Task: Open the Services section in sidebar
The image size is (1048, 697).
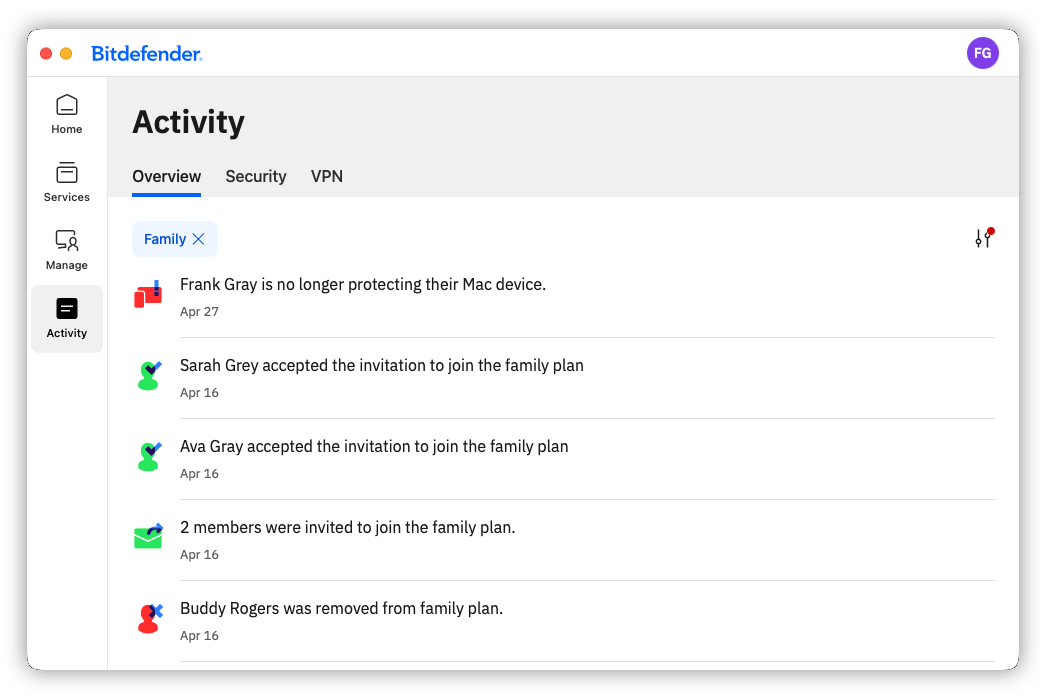Action: pos(67,182)
